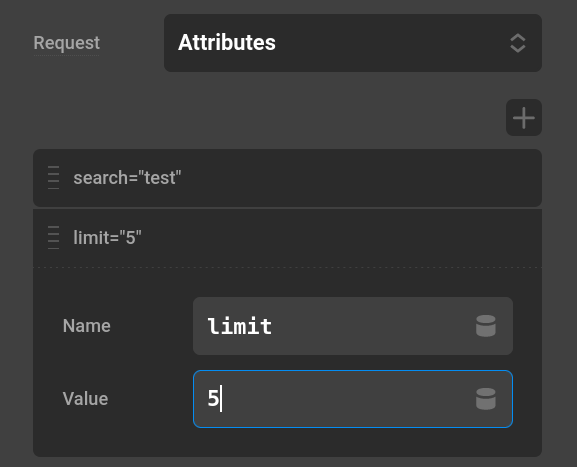
Task: Click the Value field label
Action: click(x=85, y=399)
